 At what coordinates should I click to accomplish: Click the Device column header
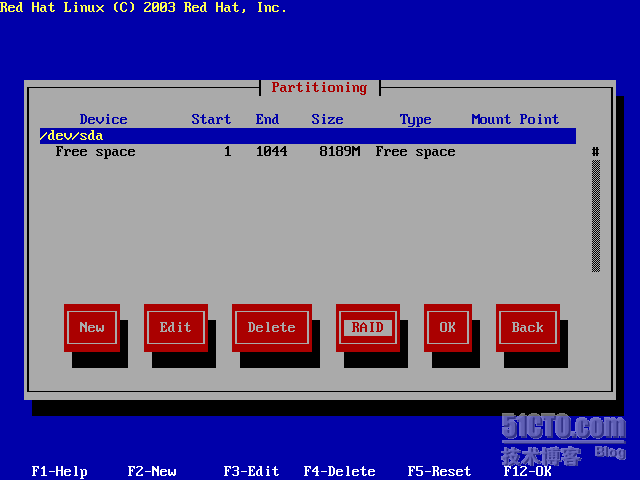point(104,120)
